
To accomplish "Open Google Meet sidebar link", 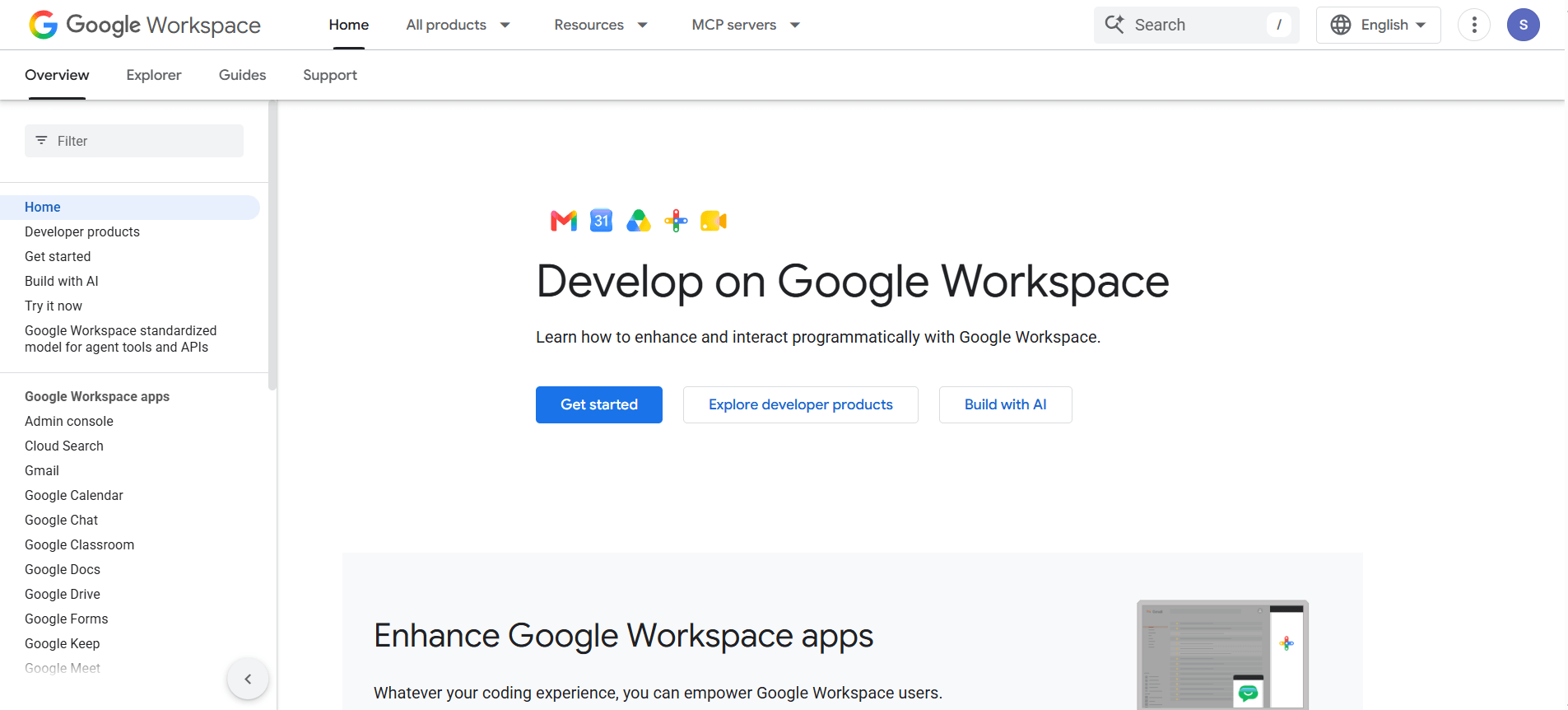I will point(63,668).
